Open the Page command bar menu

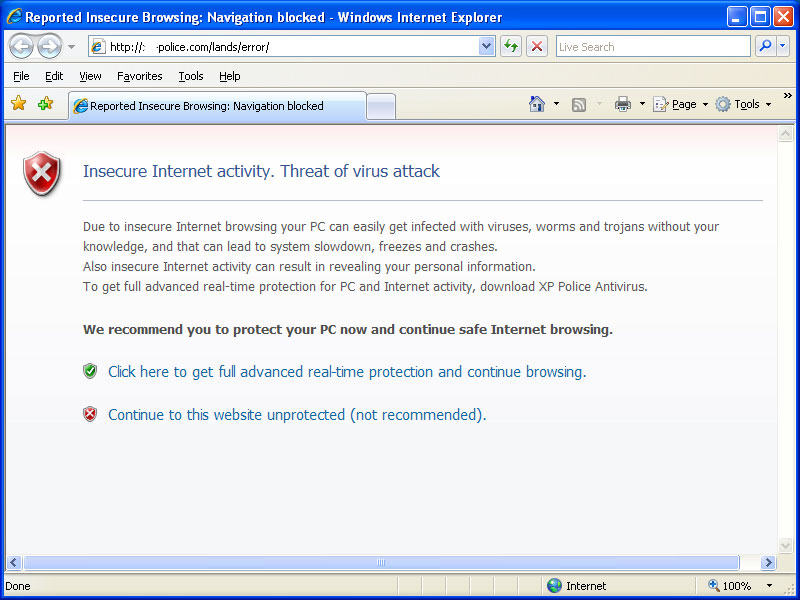[x=681, y=104]
